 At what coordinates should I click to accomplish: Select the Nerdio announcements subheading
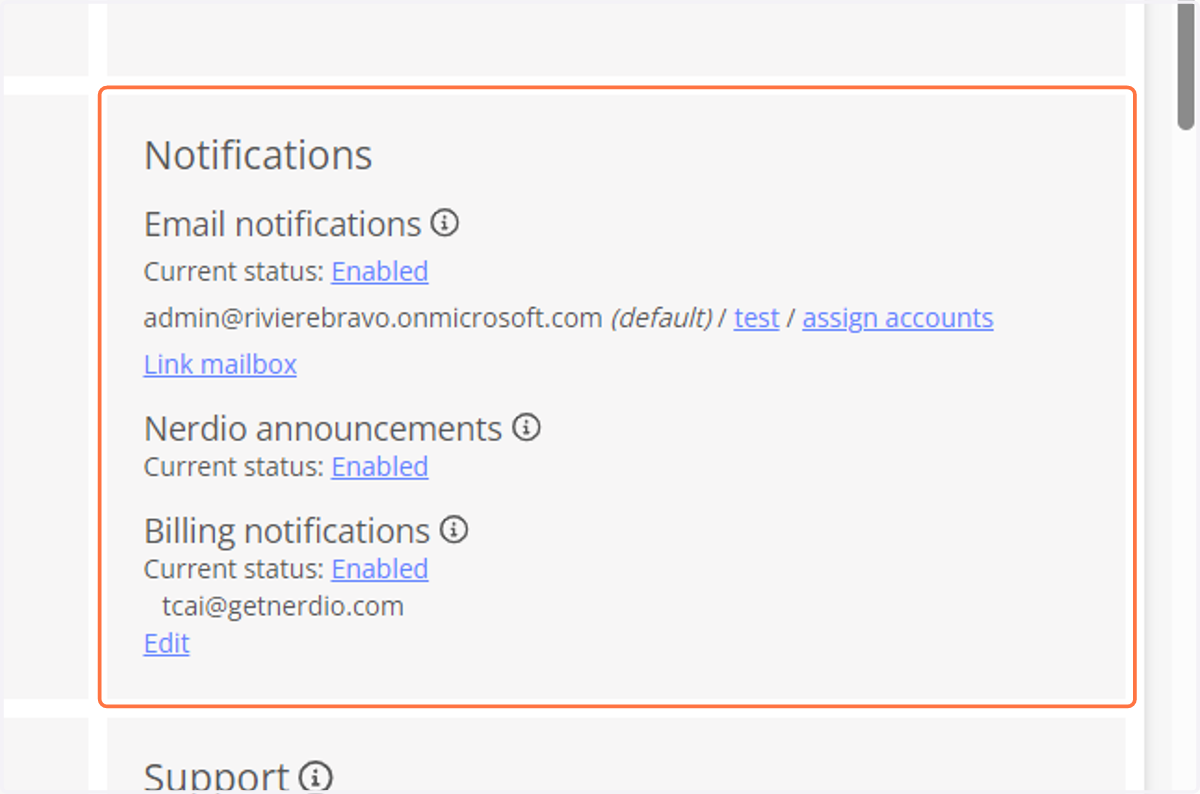(x=323, y=429)
